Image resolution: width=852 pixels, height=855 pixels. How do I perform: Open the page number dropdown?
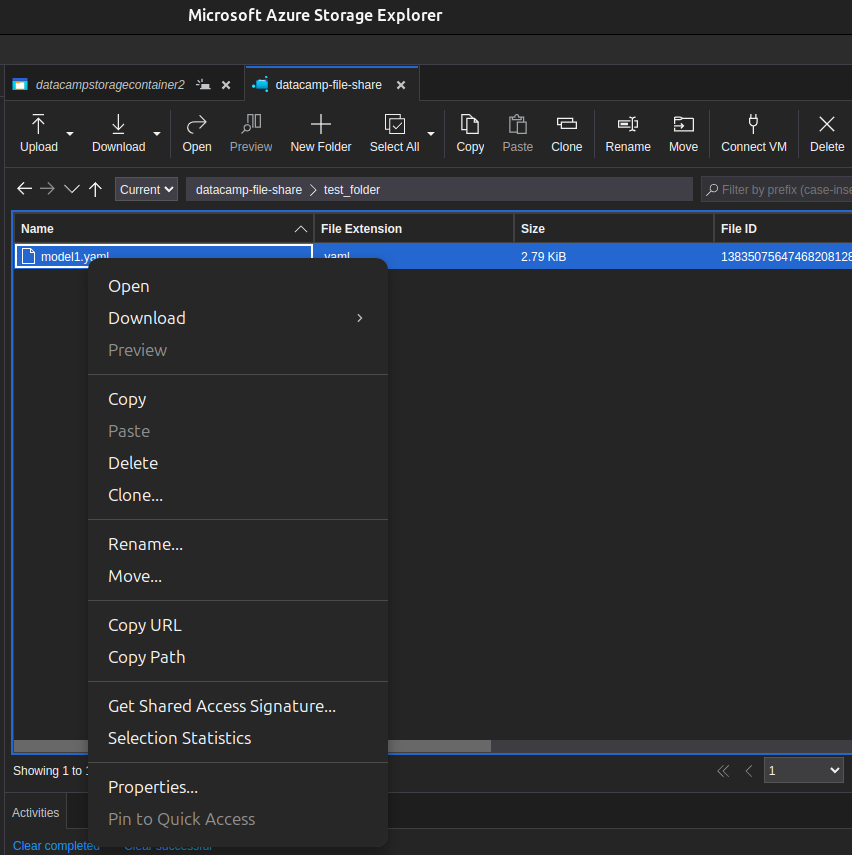(x=803, y=771)
